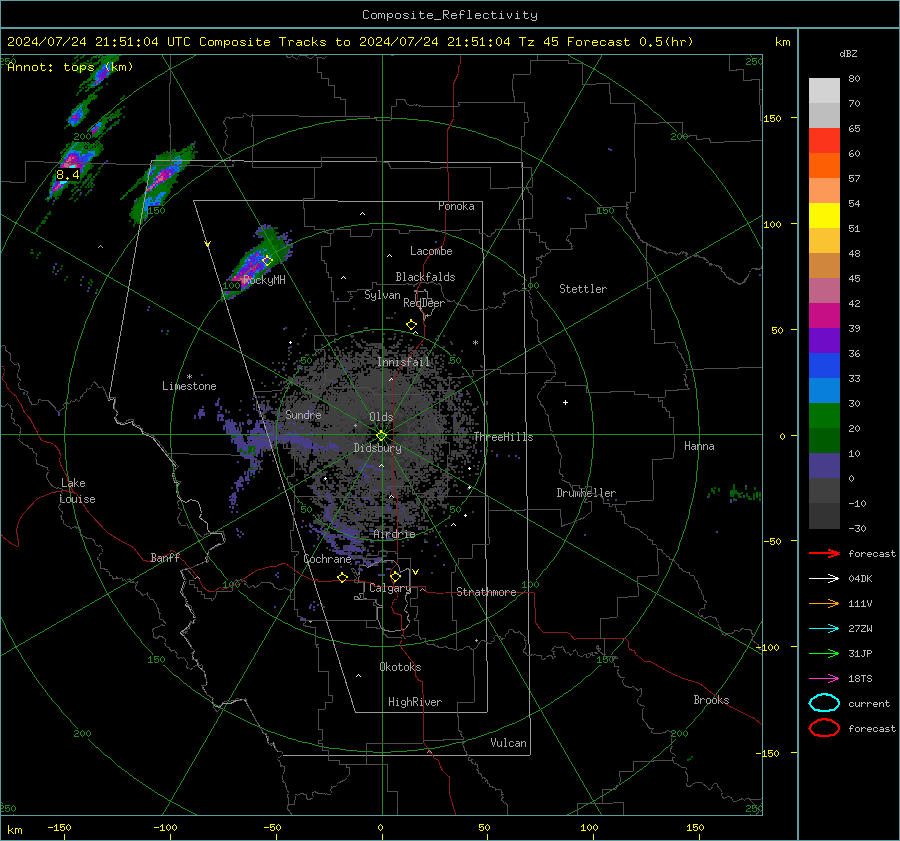Click the Limestone label
900x841 pixels.
click(x=189, y=386)
